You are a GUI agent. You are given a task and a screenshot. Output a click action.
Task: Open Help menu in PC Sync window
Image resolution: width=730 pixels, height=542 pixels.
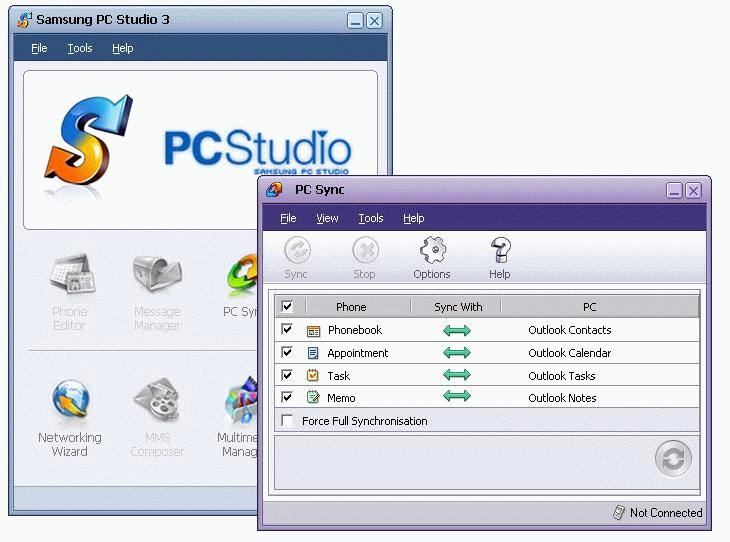point(413,218)
